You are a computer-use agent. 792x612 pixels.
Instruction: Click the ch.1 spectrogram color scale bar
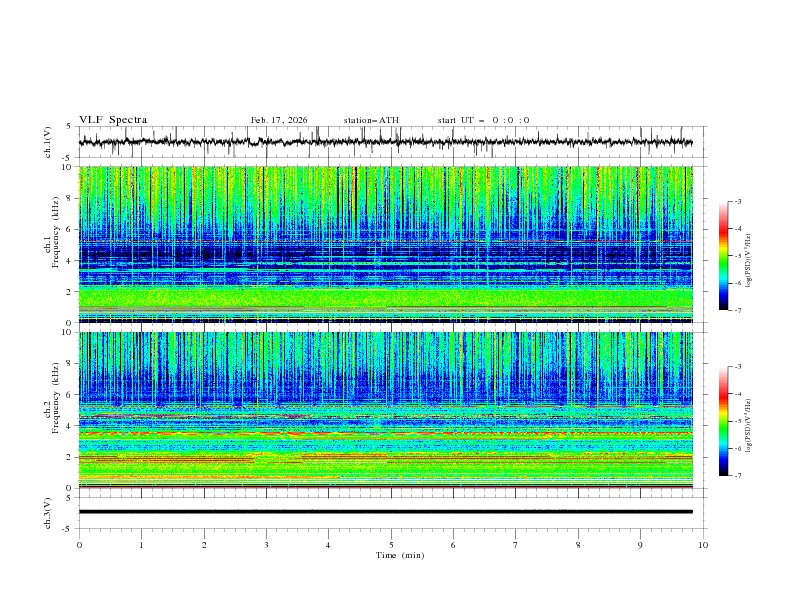tap(724, 255)
